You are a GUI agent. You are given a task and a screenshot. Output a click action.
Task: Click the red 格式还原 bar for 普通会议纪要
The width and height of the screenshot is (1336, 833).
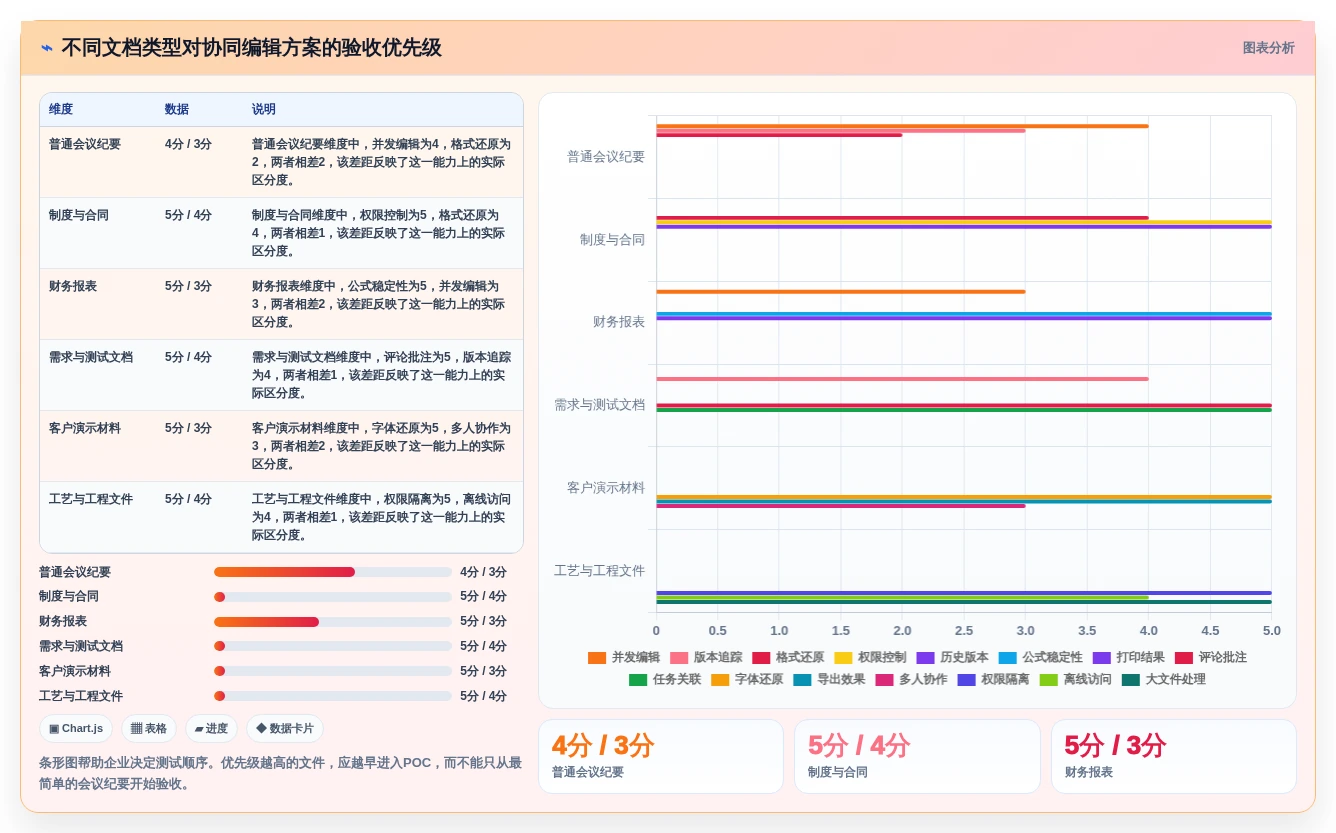pos(779,135)
